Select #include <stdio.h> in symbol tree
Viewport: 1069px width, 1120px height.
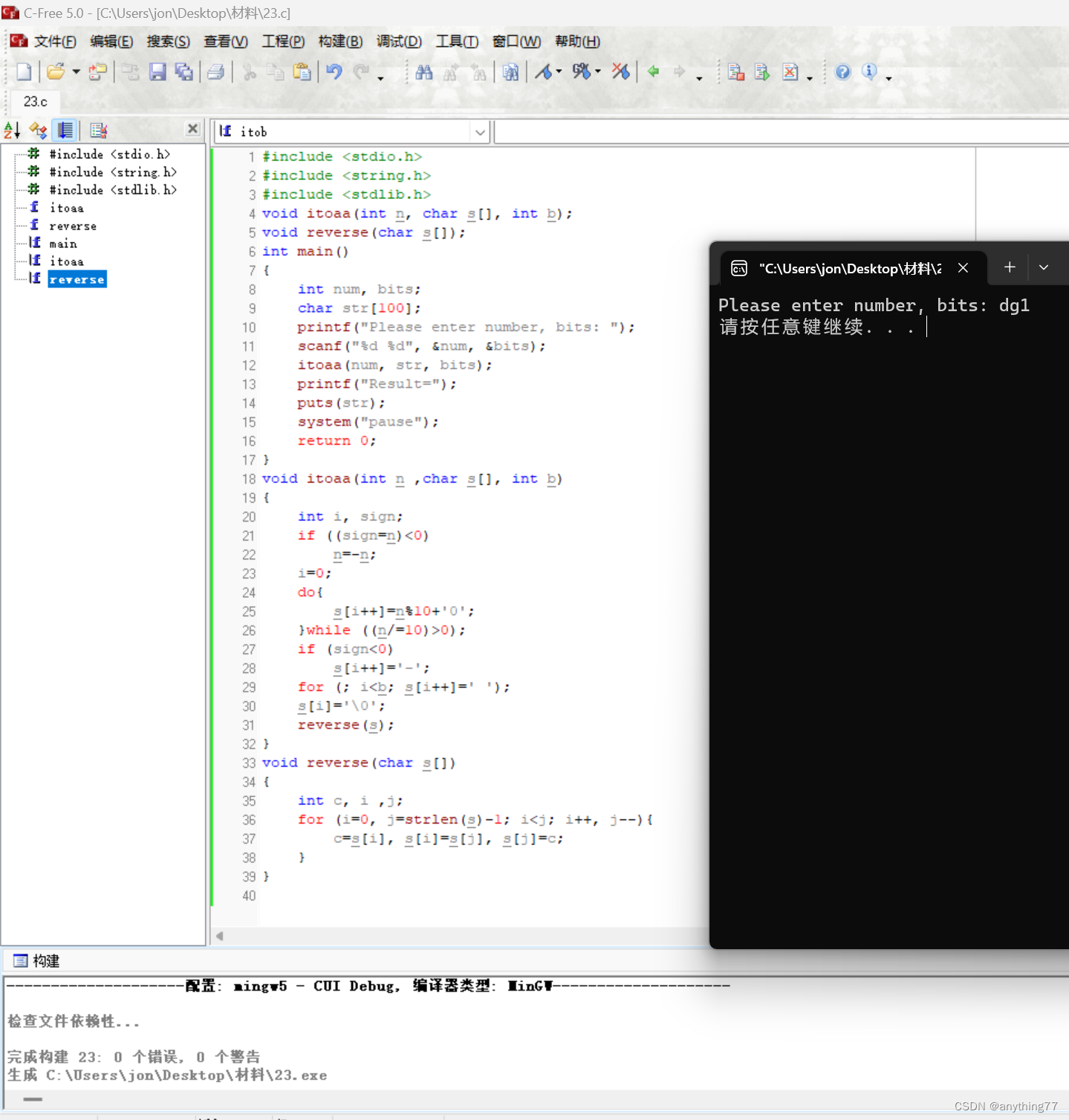(109, 154)
